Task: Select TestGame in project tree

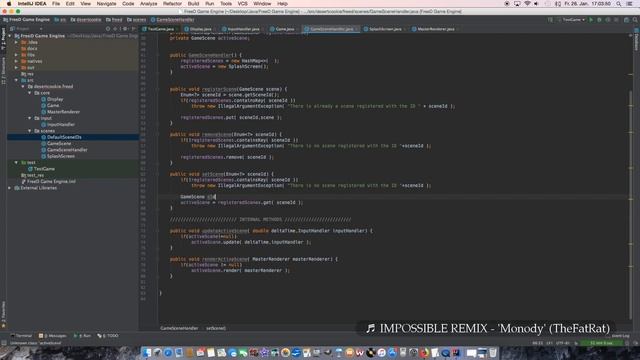Action: tap(41, 169)
